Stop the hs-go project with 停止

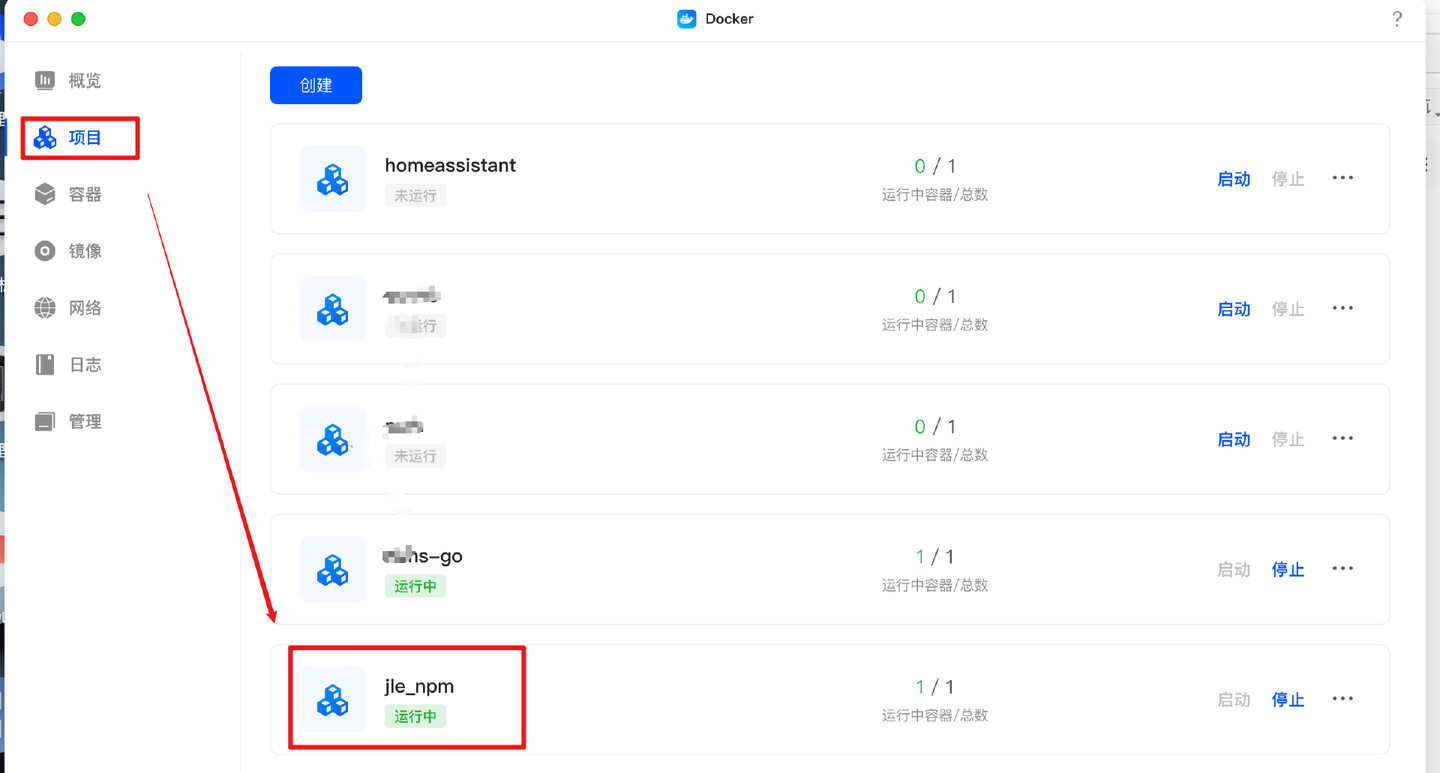[1288, 570]
